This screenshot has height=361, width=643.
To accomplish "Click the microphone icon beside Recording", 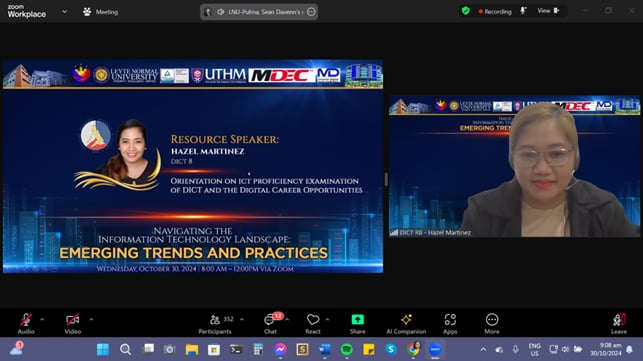I will point(523,11).
